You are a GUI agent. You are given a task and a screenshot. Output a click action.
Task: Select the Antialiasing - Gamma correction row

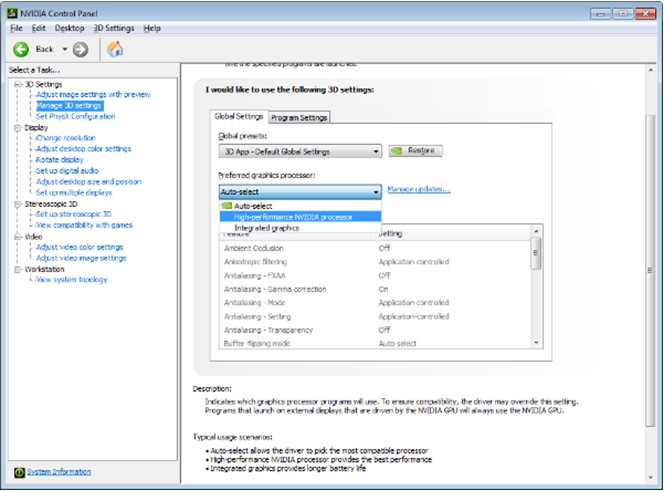click(x=375, y=289)
